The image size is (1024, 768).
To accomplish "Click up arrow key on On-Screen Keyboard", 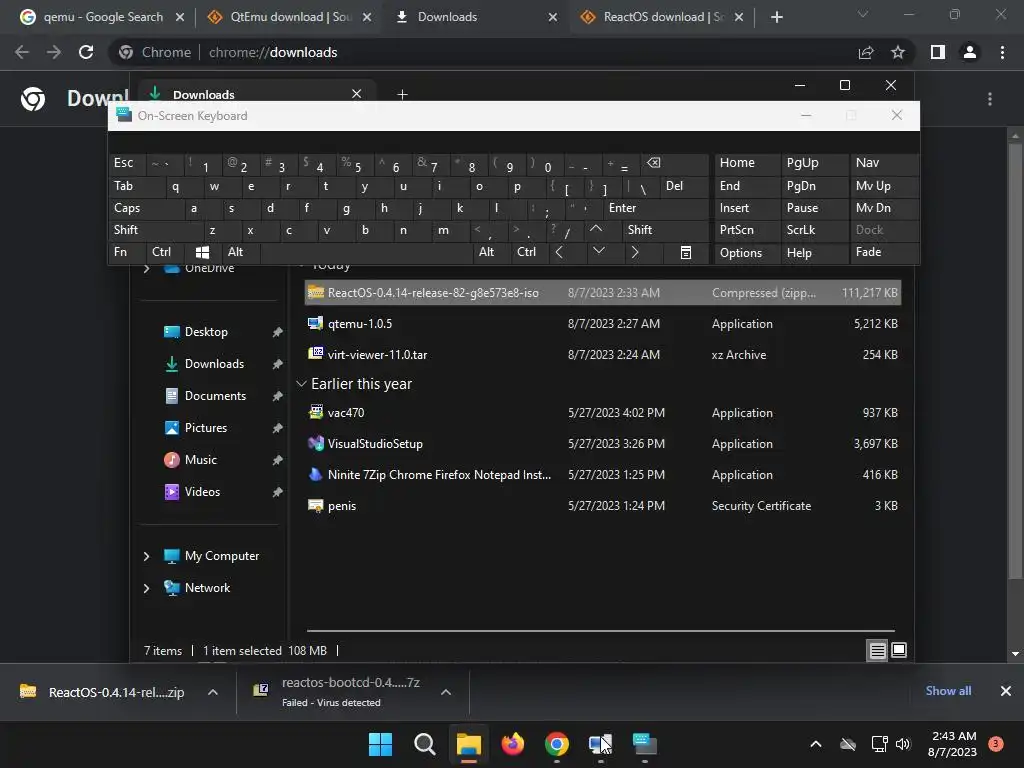I will click(x=596, y=230).
